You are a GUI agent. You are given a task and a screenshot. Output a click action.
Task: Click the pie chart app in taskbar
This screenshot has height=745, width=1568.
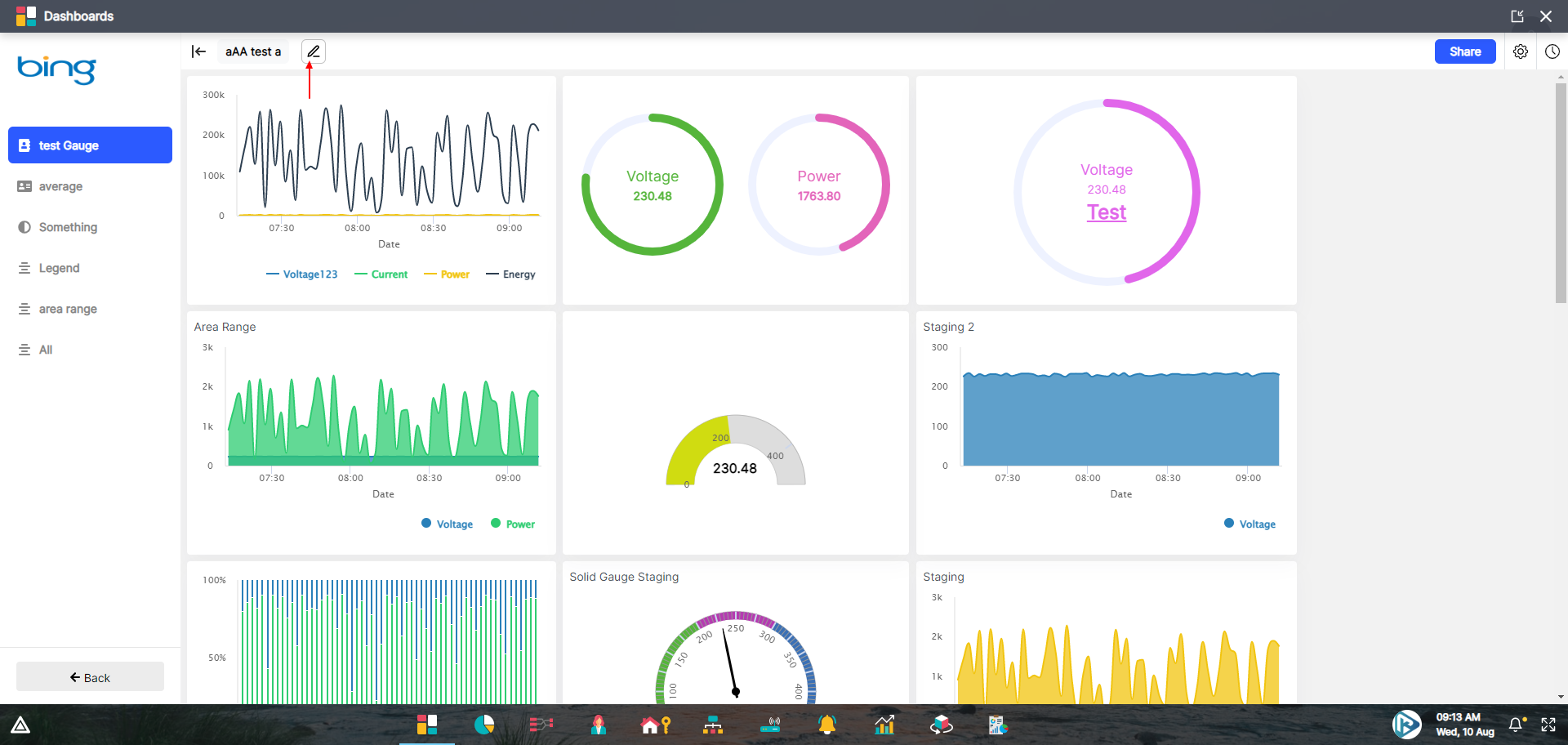point(484,725)
